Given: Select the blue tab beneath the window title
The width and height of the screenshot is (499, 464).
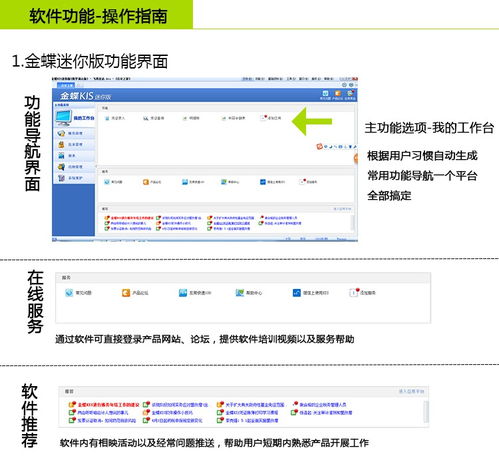Looking at the screenshot, I should [66, 85].
